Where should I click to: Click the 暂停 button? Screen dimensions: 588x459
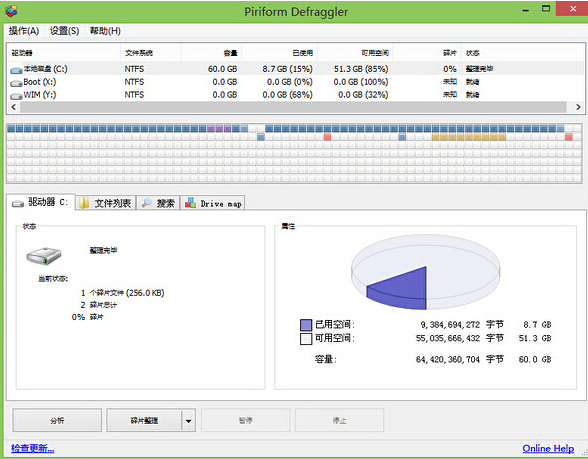246,420
